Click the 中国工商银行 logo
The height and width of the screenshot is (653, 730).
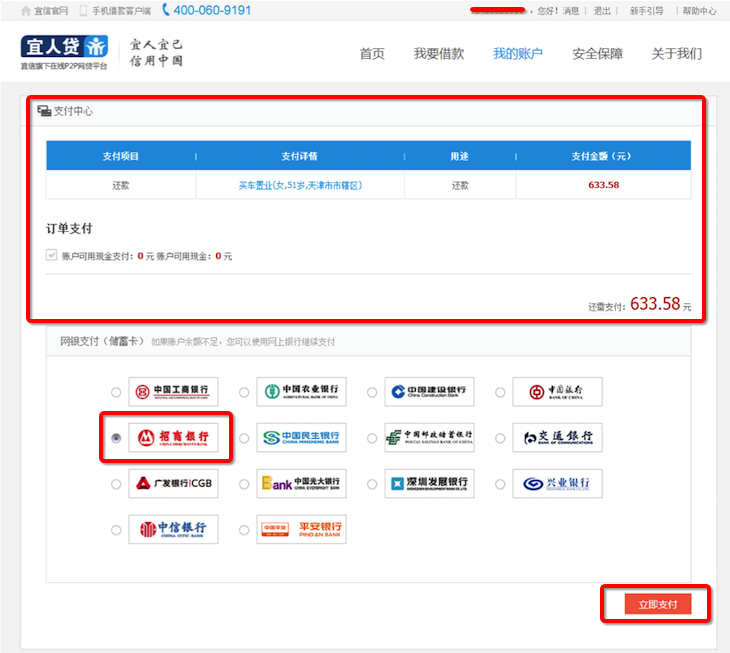tap(173, 392)
